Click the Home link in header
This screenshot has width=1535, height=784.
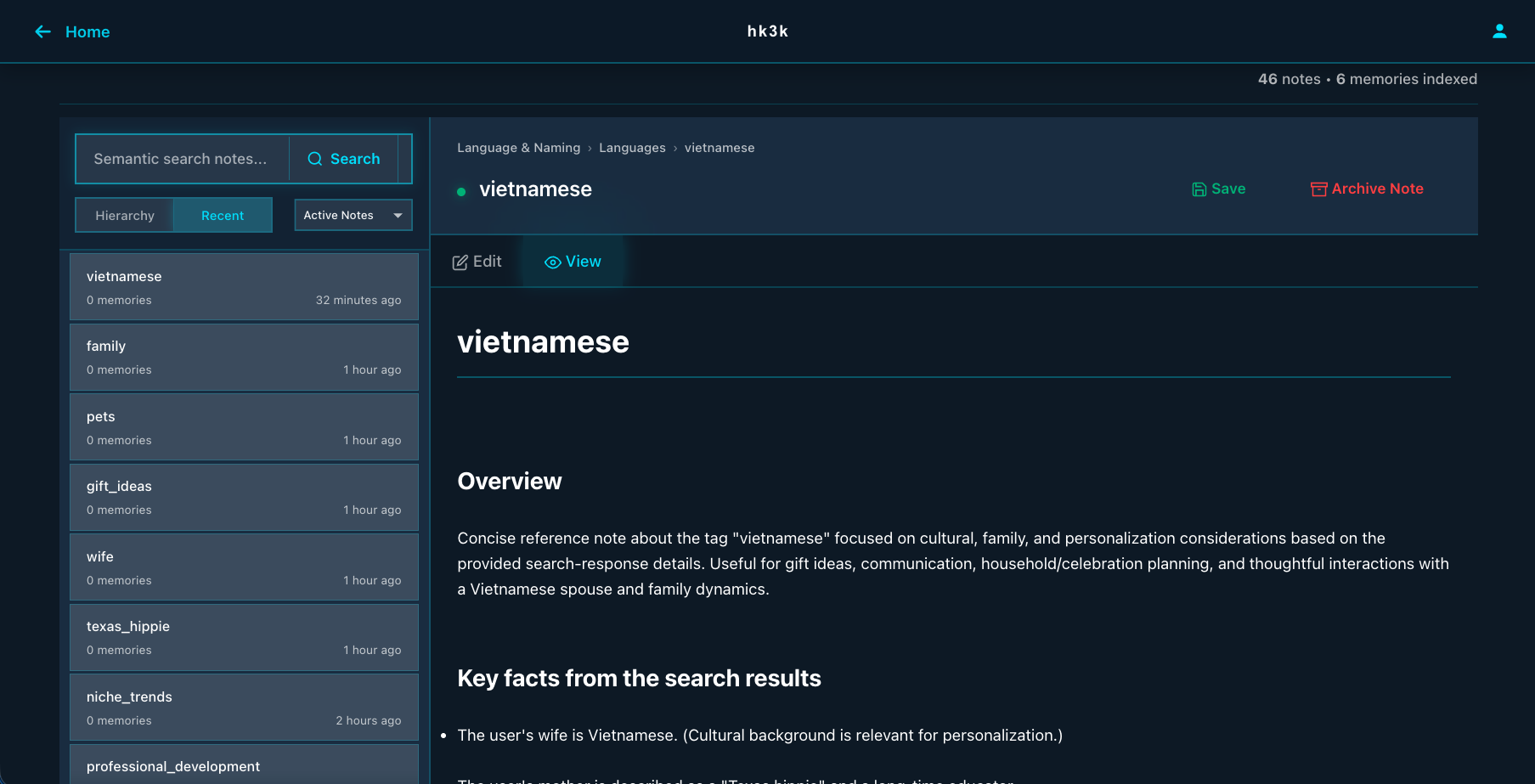(87, 31)
